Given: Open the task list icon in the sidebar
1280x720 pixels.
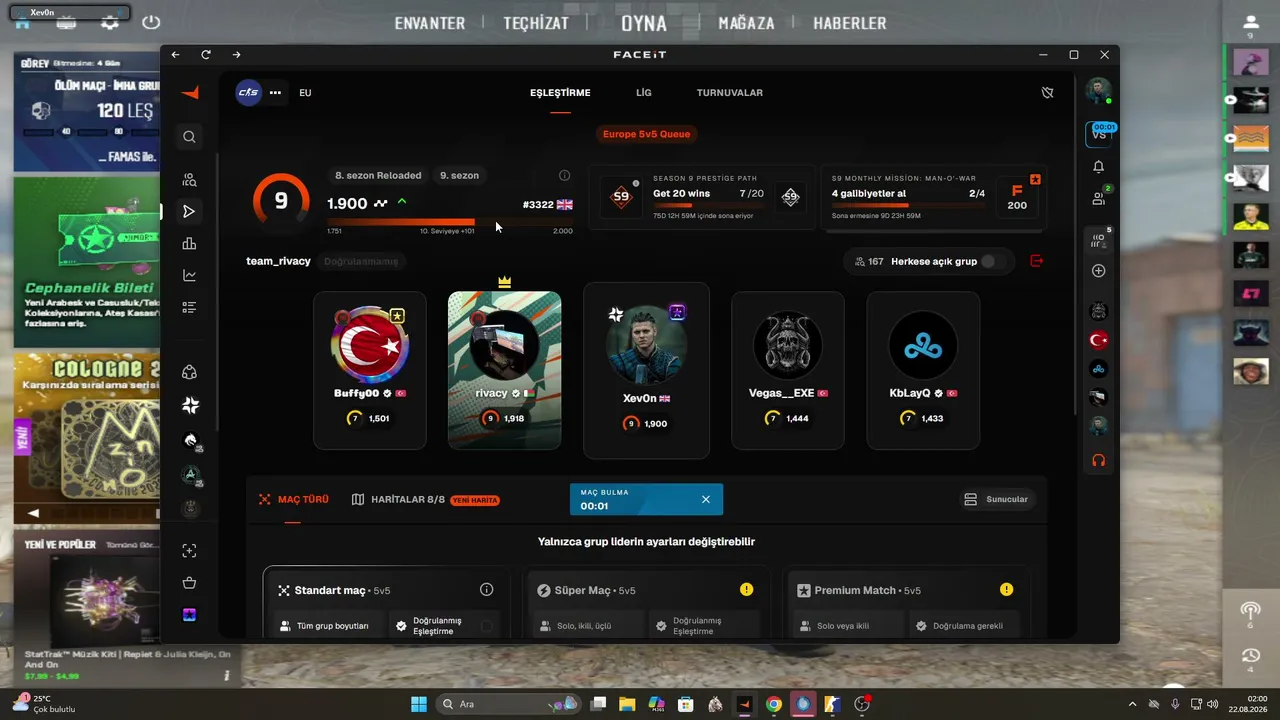Looking at the screenshot, I should point(189,307).
